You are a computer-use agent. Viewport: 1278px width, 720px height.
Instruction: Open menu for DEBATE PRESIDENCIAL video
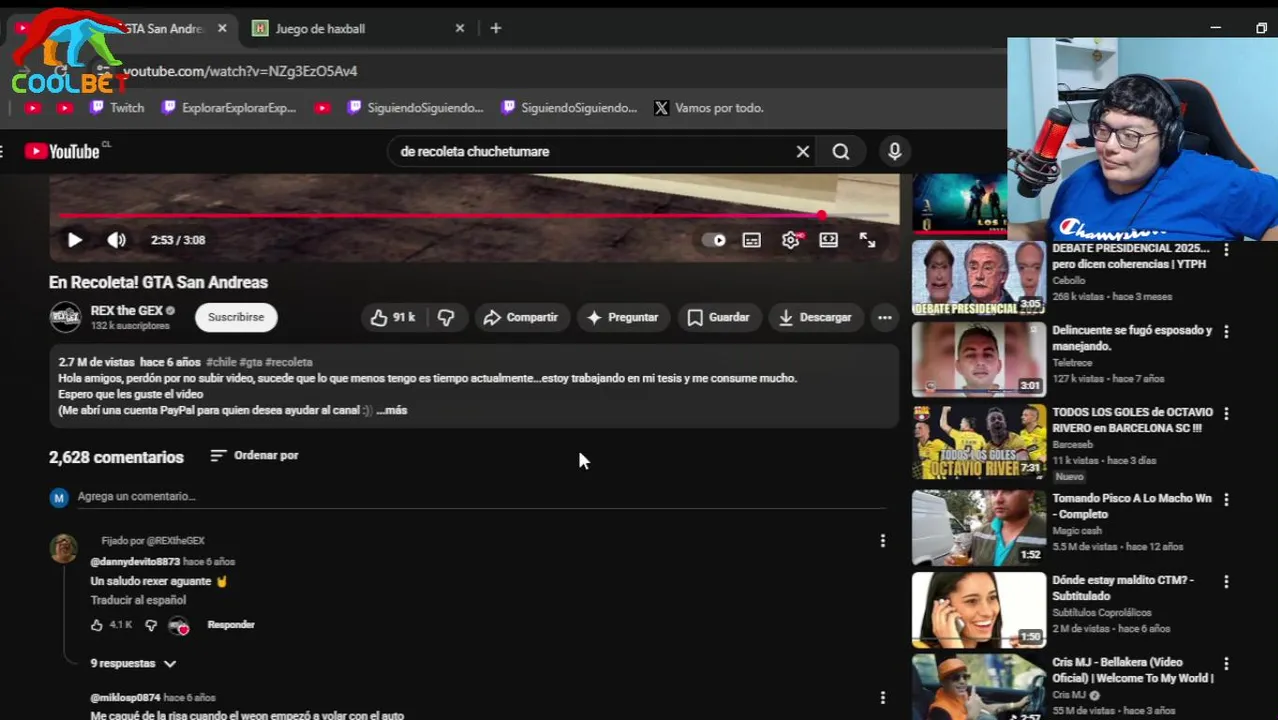tap(1226, 250)
